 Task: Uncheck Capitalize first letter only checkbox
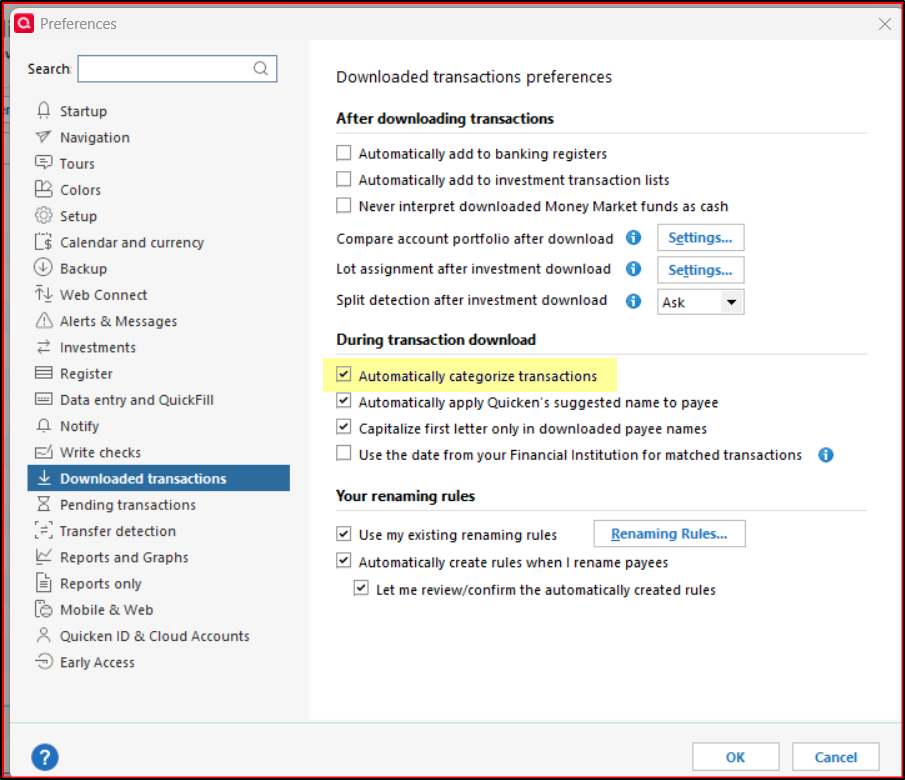(344, 427)
